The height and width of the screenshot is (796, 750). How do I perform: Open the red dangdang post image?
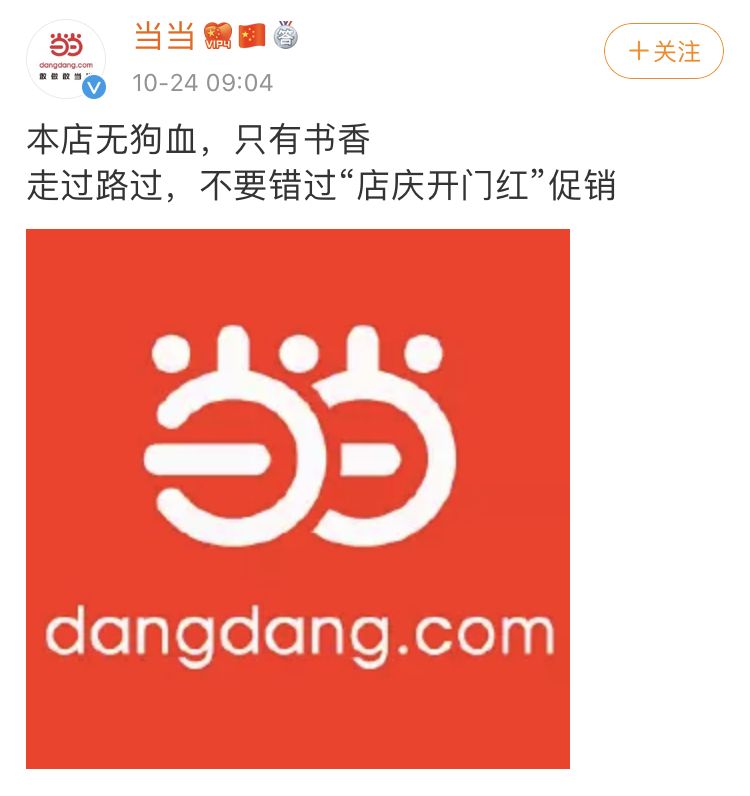[x=298, y=499]
